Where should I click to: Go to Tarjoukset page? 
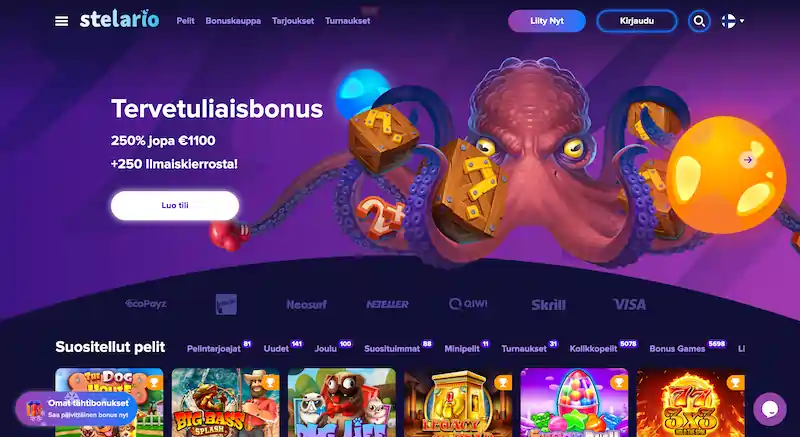(293, 21)
